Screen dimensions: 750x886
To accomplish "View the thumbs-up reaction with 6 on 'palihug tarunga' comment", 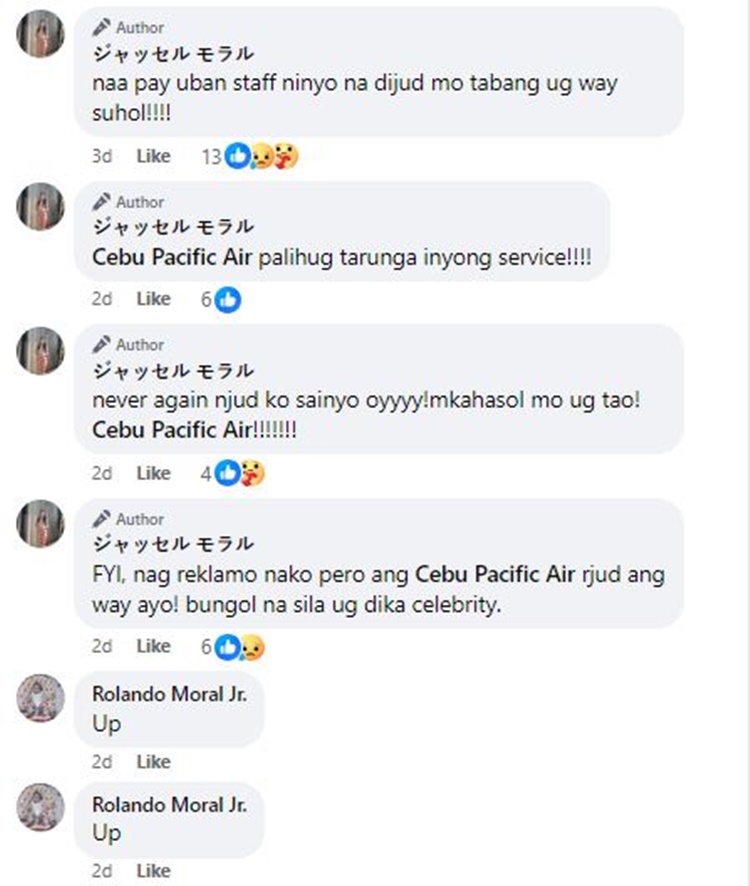I will click(228, 299).
